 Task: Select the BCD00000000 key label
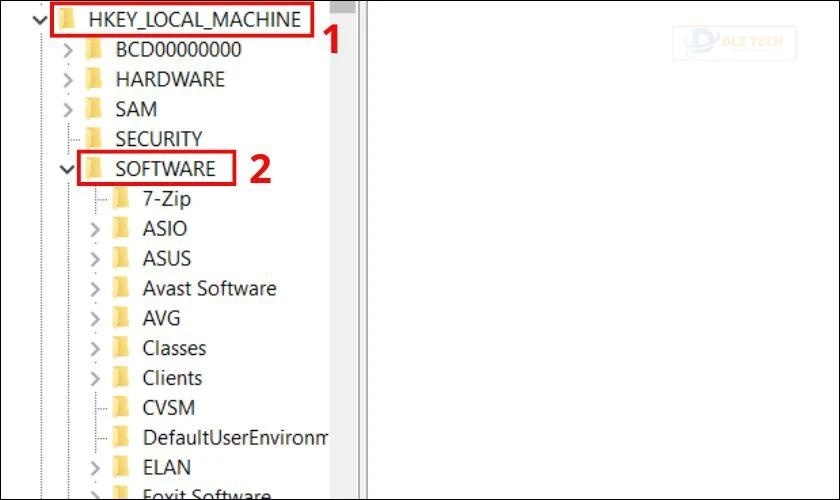(x=178, y=50)
